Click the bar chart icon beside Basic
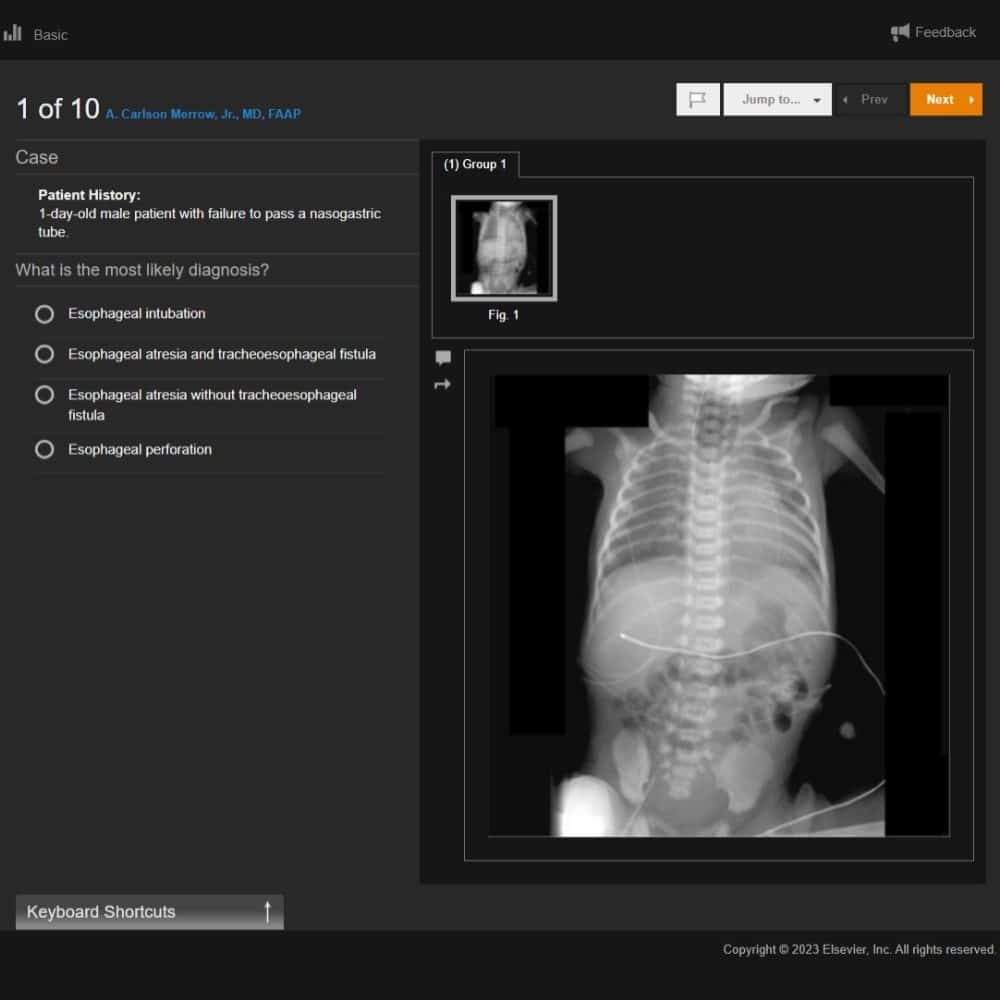The image size is (1000, 1000). coord(13,34)
